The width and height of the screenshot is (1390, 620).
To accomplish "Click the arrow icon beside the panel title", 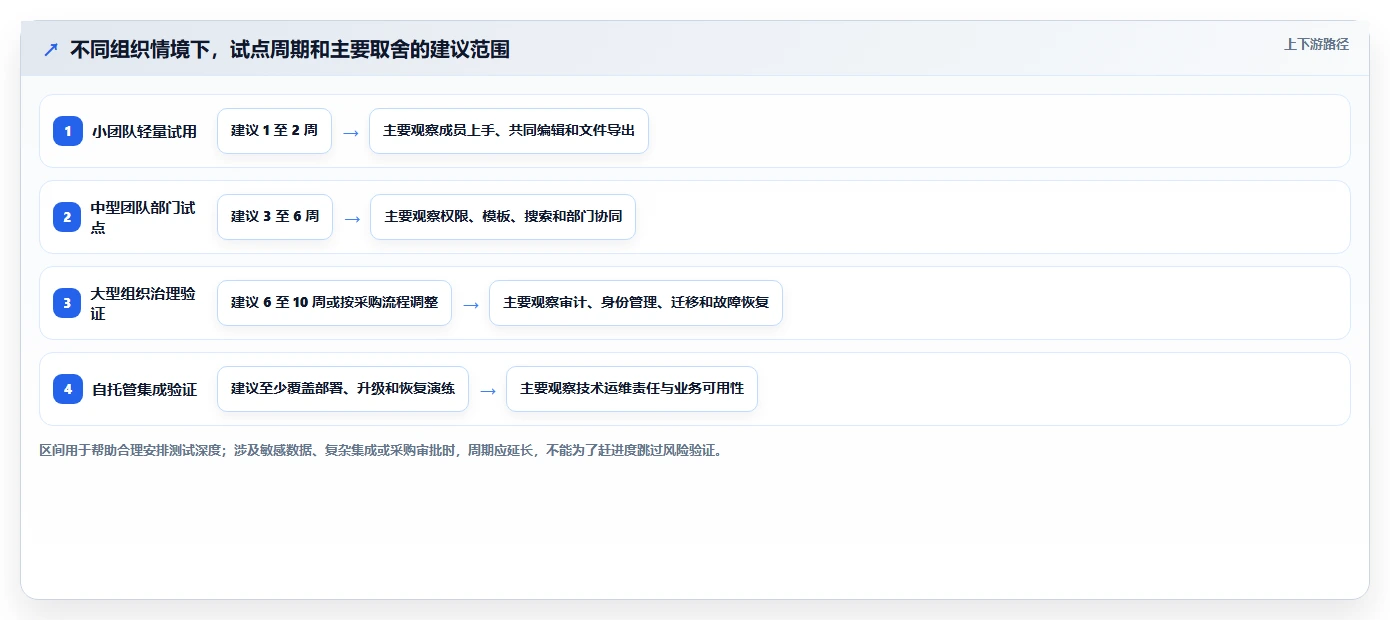I will click(x=51, y=49).
